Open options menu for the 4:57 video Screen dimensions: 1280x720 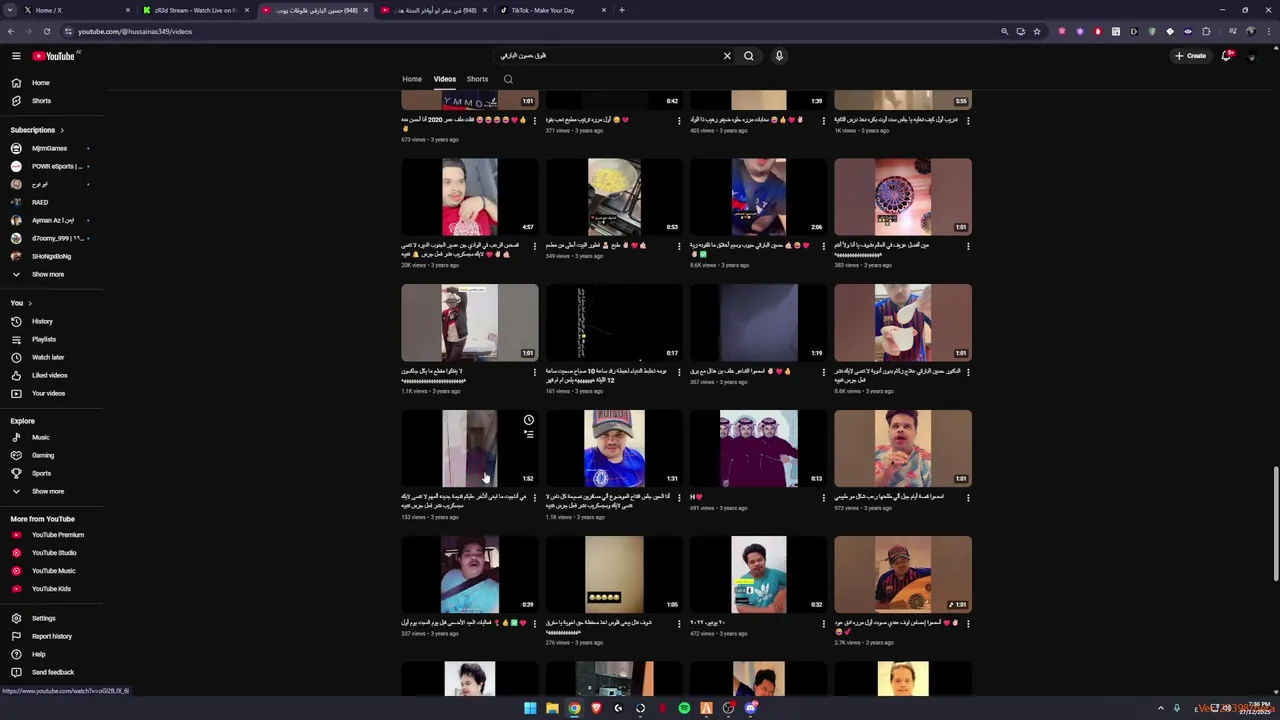[534, 245]
